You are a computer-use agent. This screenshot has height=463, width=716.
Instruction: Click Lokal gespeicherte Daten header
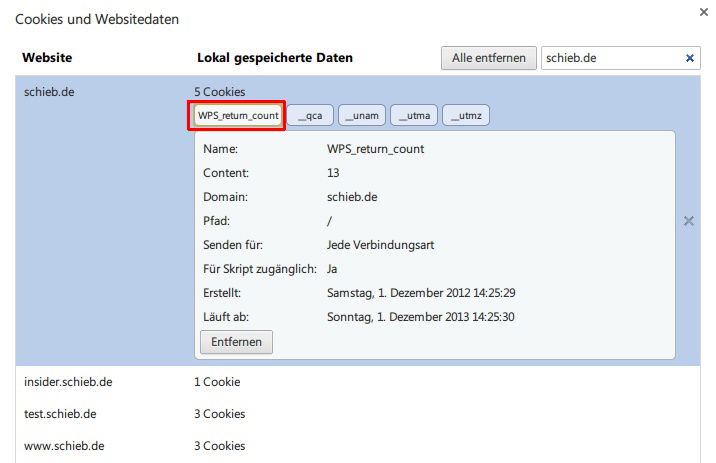(x=275, y=58)
